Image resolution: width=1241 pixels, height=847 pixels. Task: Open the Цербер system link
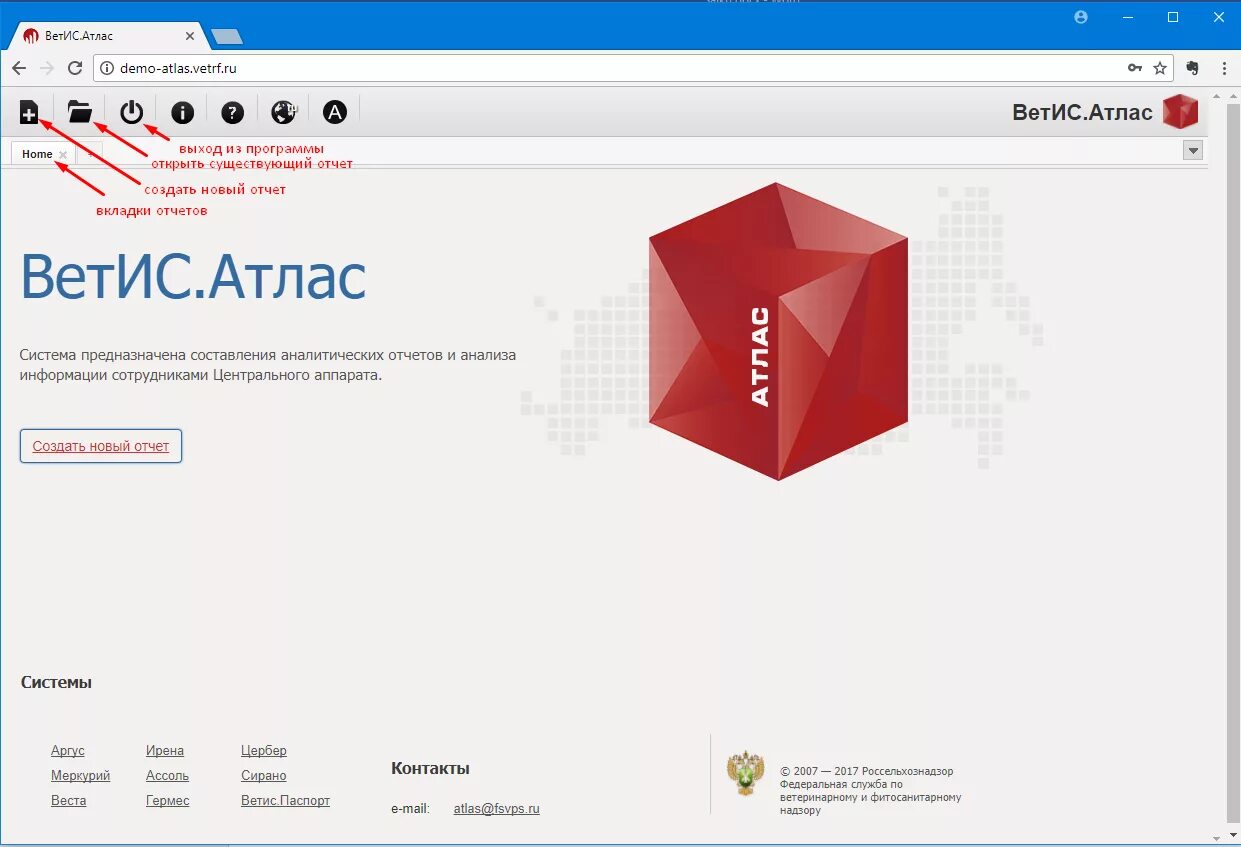click(x=264, y=750)
